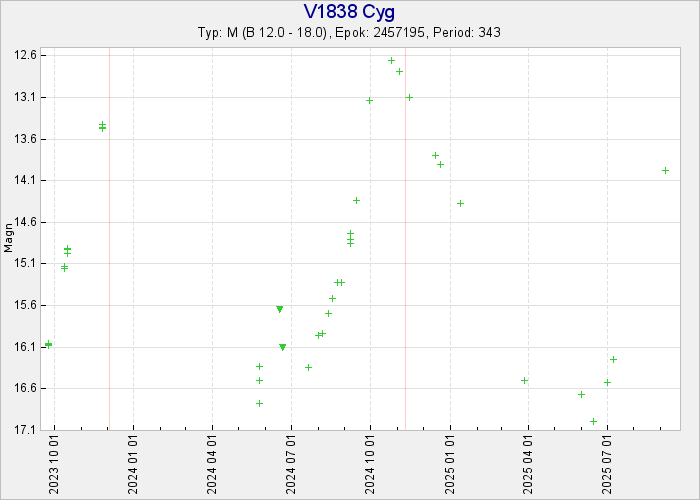
Task: Click the 15.1 magnitude axis label
Action: click(x=25, y=263)
